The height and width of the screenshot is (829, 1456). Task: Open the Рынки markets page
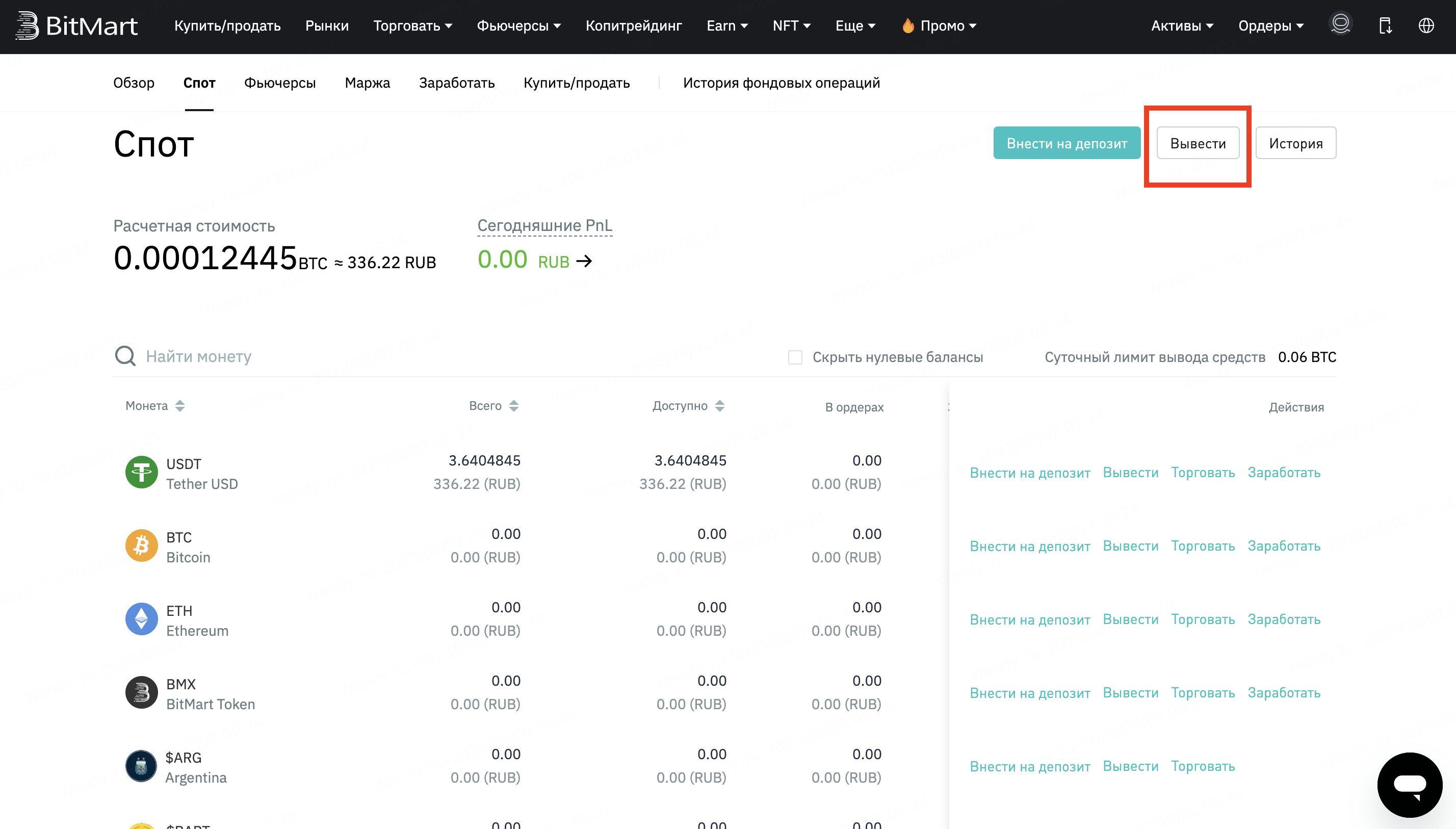pyautogui.click(x=327, y=25)
